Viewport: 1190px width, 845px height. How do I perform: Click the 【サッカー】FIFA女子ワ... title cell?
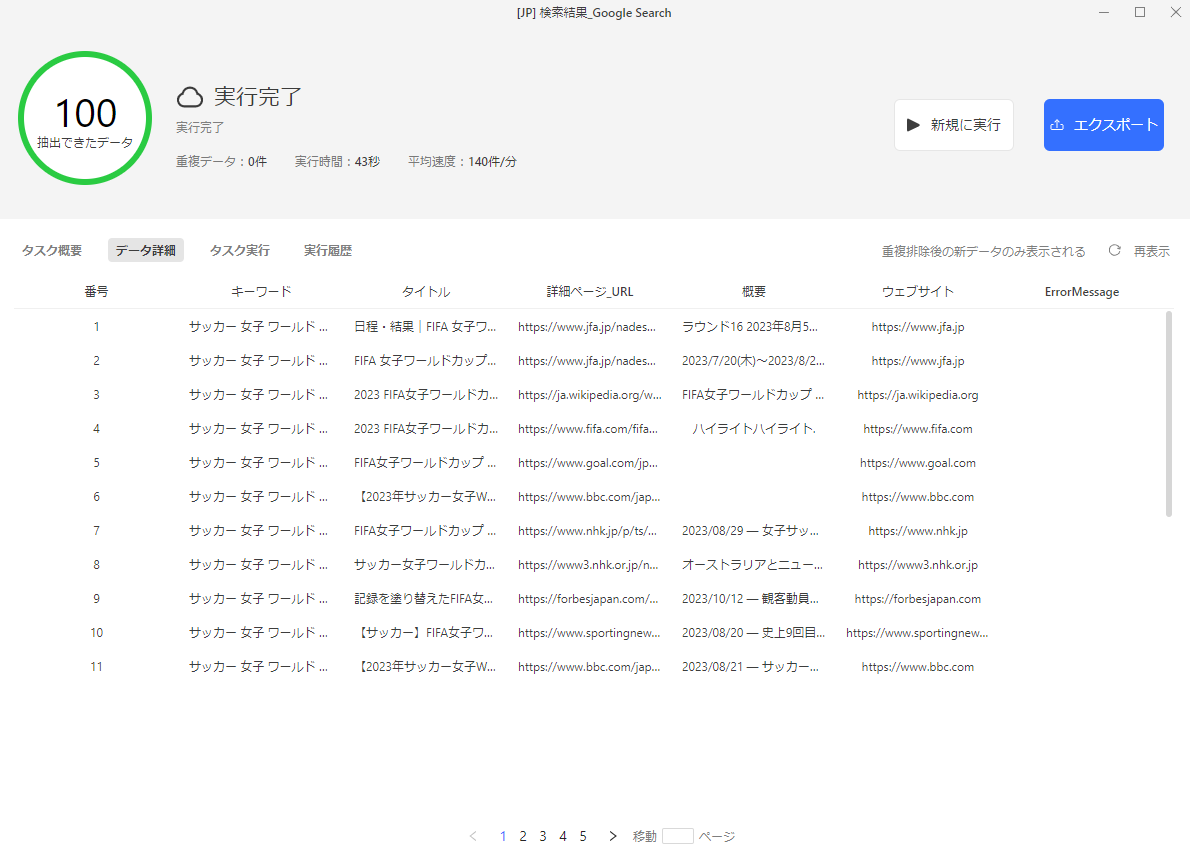pyautogui.click(x=424, y=632)
